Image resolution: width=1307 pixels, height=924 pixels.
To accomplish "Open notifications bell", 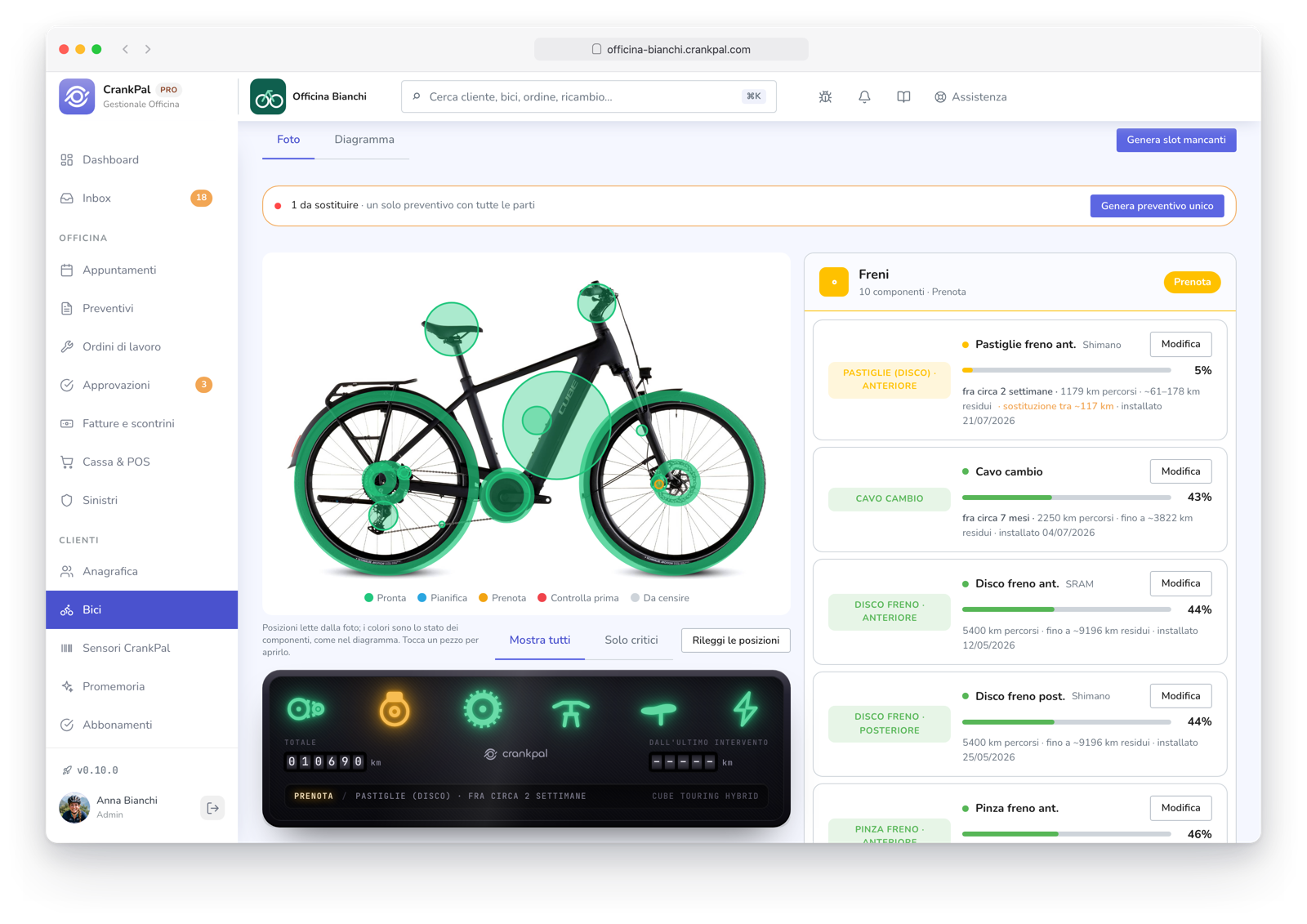I will 864,96.
